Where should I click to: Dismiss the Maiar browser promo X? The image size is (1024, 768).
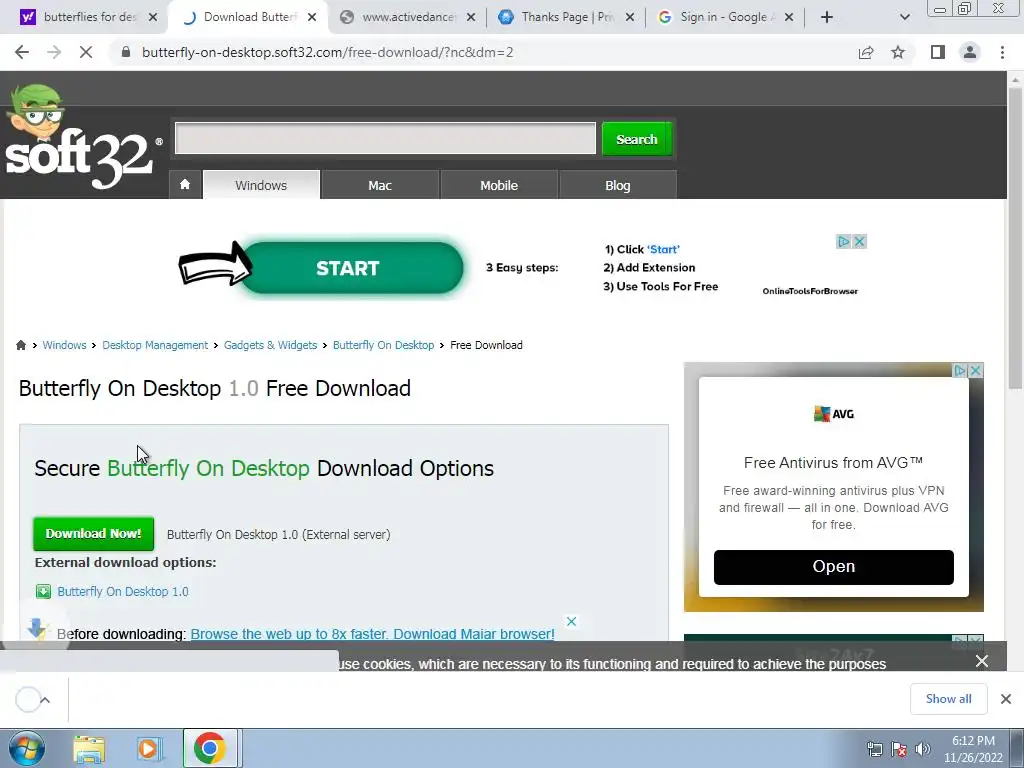pos(571,621)
